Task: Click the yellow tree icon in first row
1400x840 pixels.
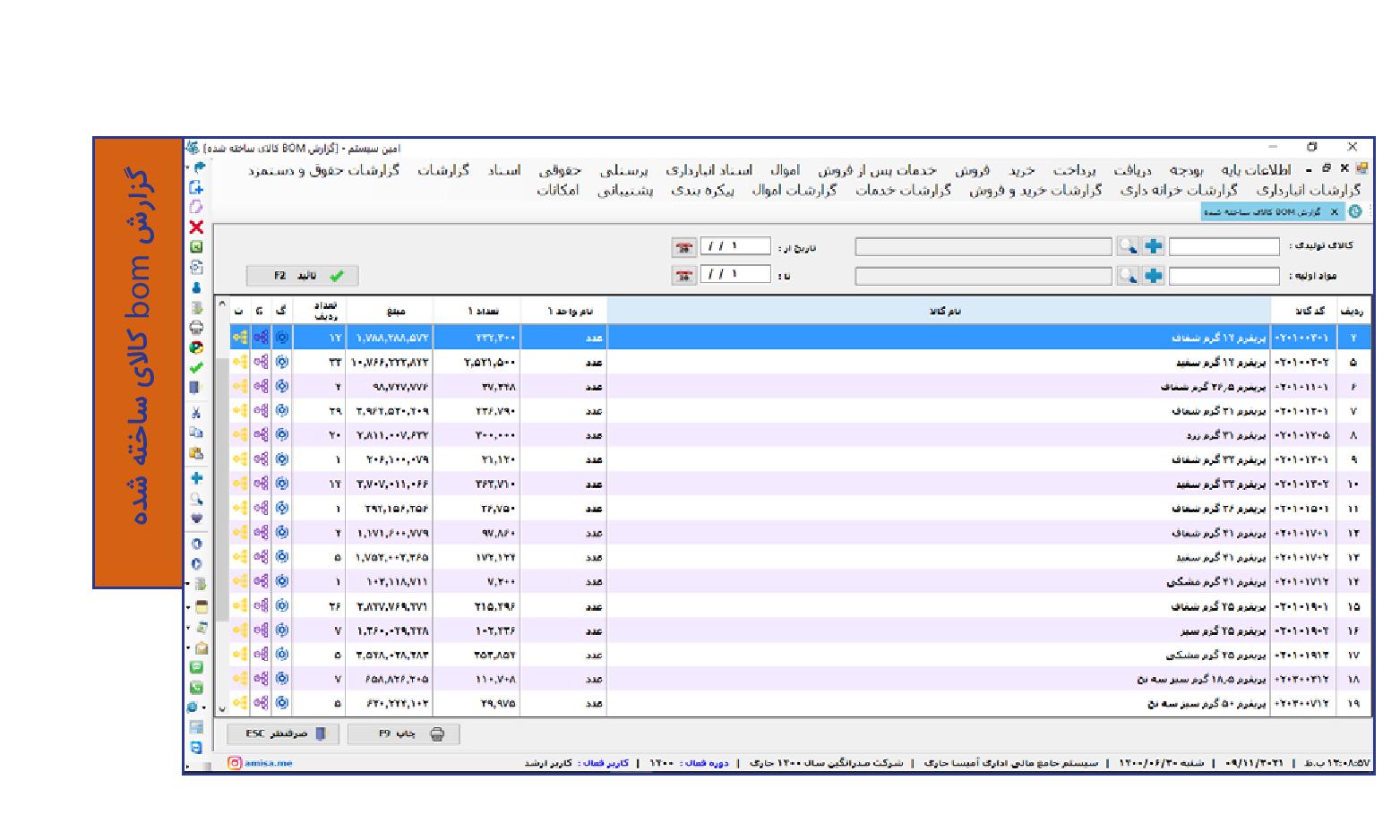Action: tap(239, 338)
